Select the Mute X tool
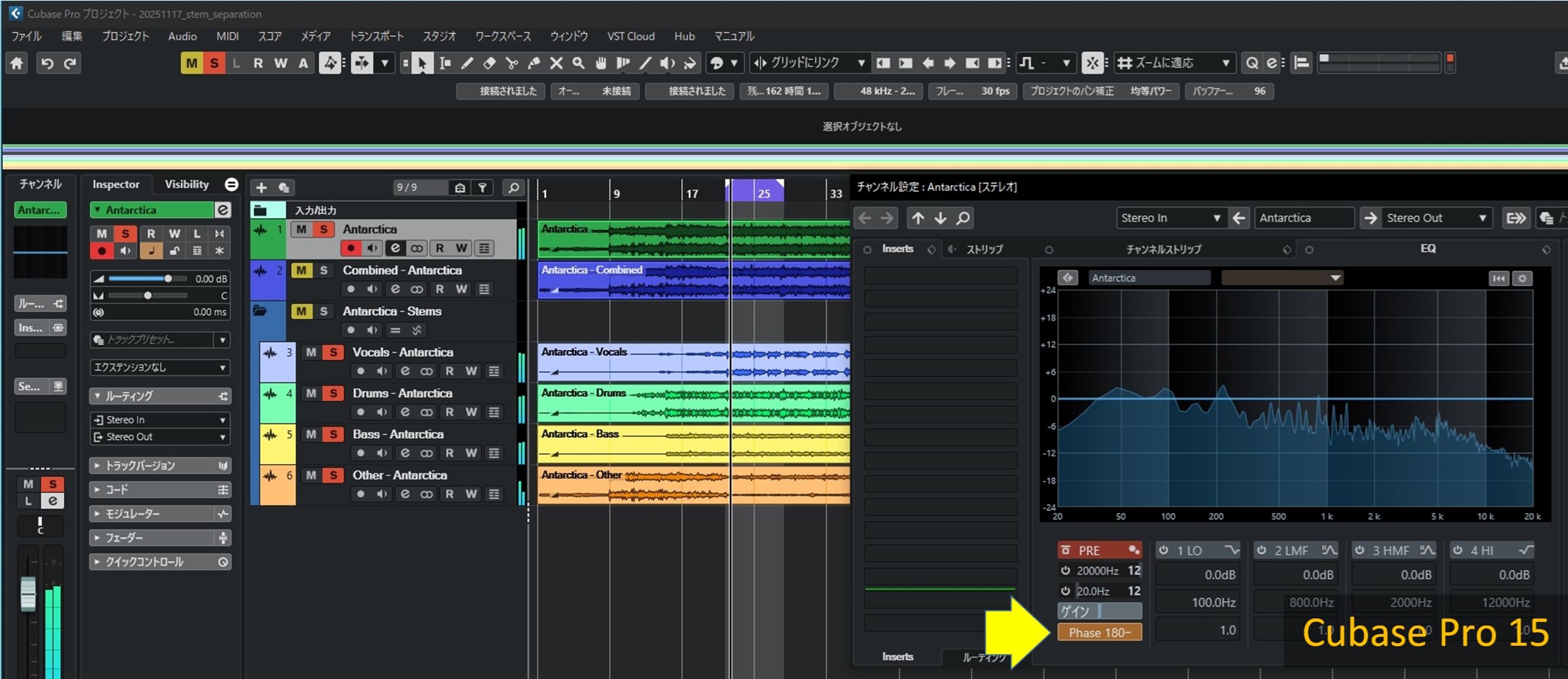 pos(556,64)
